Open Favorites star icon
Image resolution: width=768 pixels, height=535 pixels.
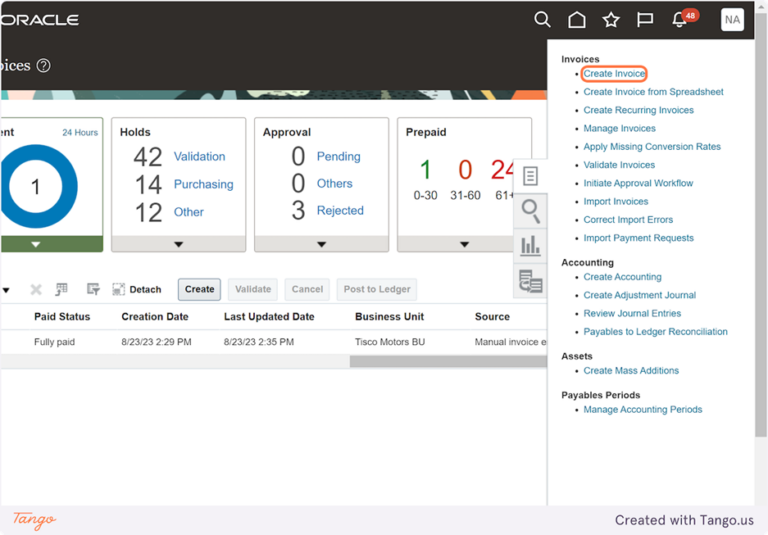coord(611,20)
